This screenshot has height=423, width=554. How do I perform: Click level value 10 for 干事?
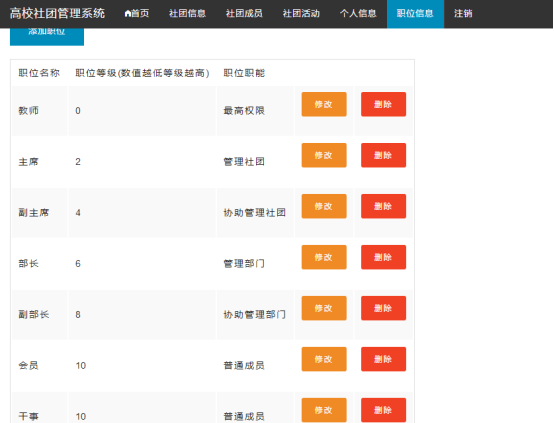[81, 416]
